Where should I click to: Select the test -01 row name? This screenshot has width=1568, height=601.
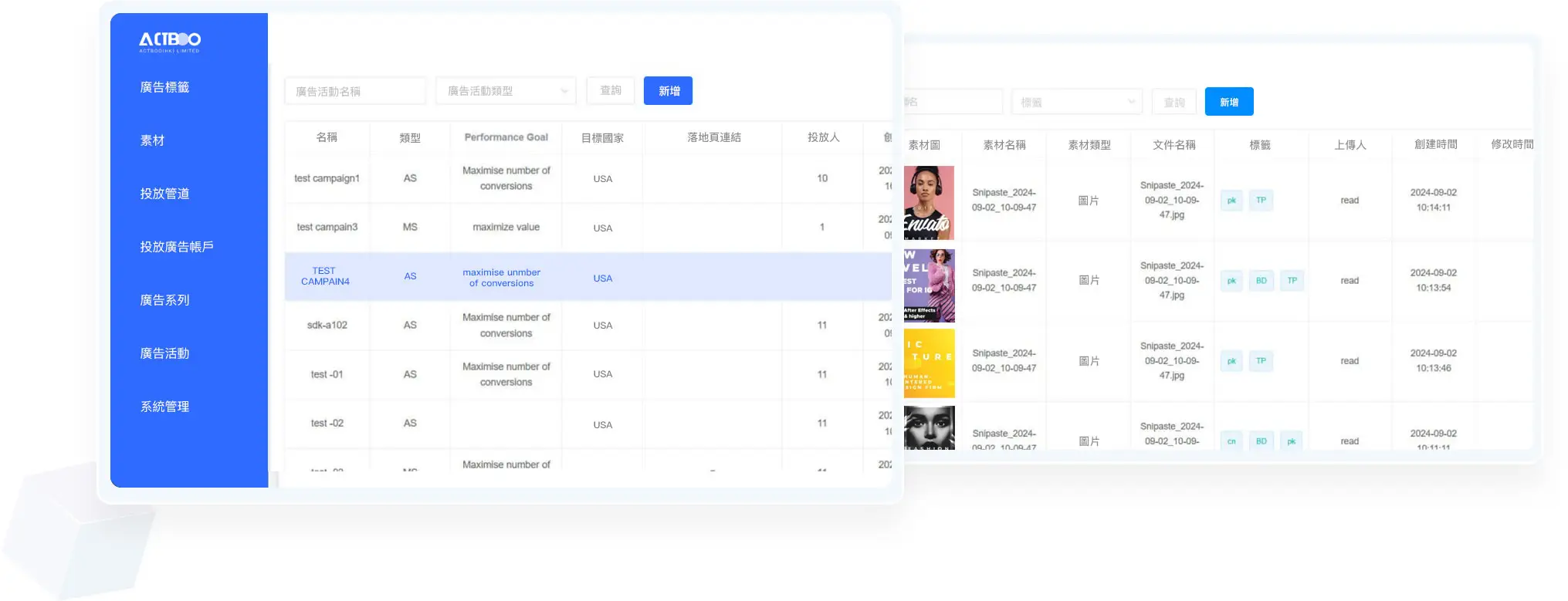click(x=327, y=374)
